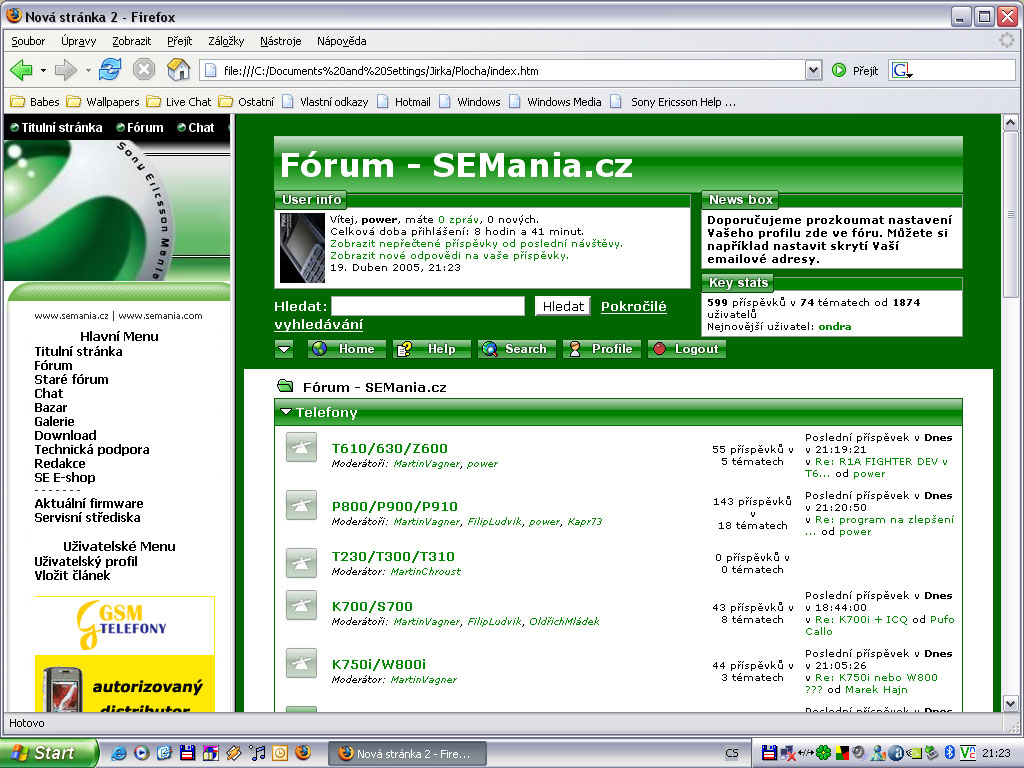
Task: Open the T610/630/Z600 forum board
Action: coord(389,448)
